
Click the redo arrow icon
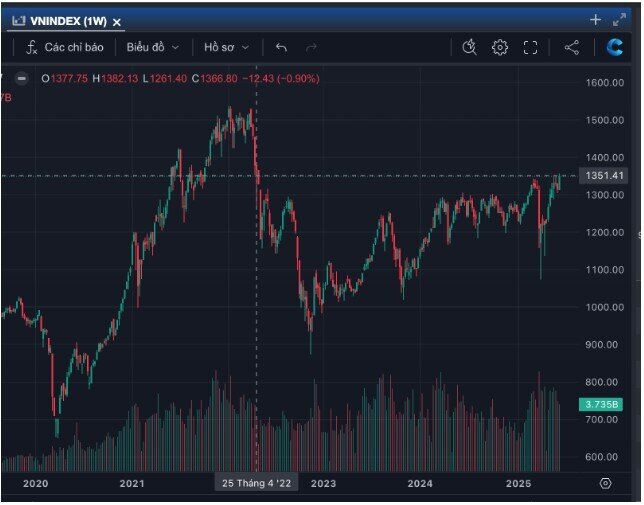tap(311, 48)
